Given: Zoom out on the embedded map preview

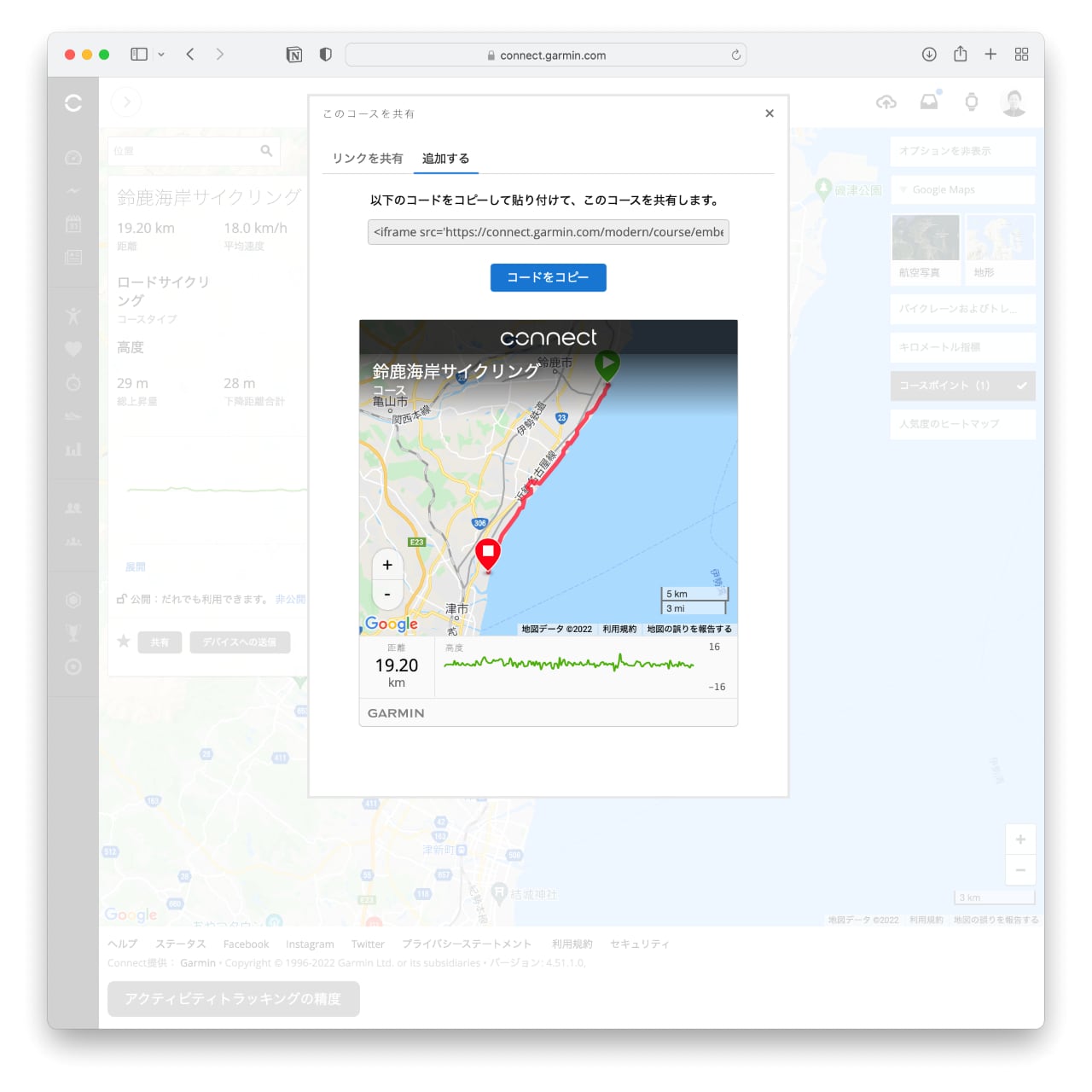Looking at the screenshot, I should coord(387,595).
